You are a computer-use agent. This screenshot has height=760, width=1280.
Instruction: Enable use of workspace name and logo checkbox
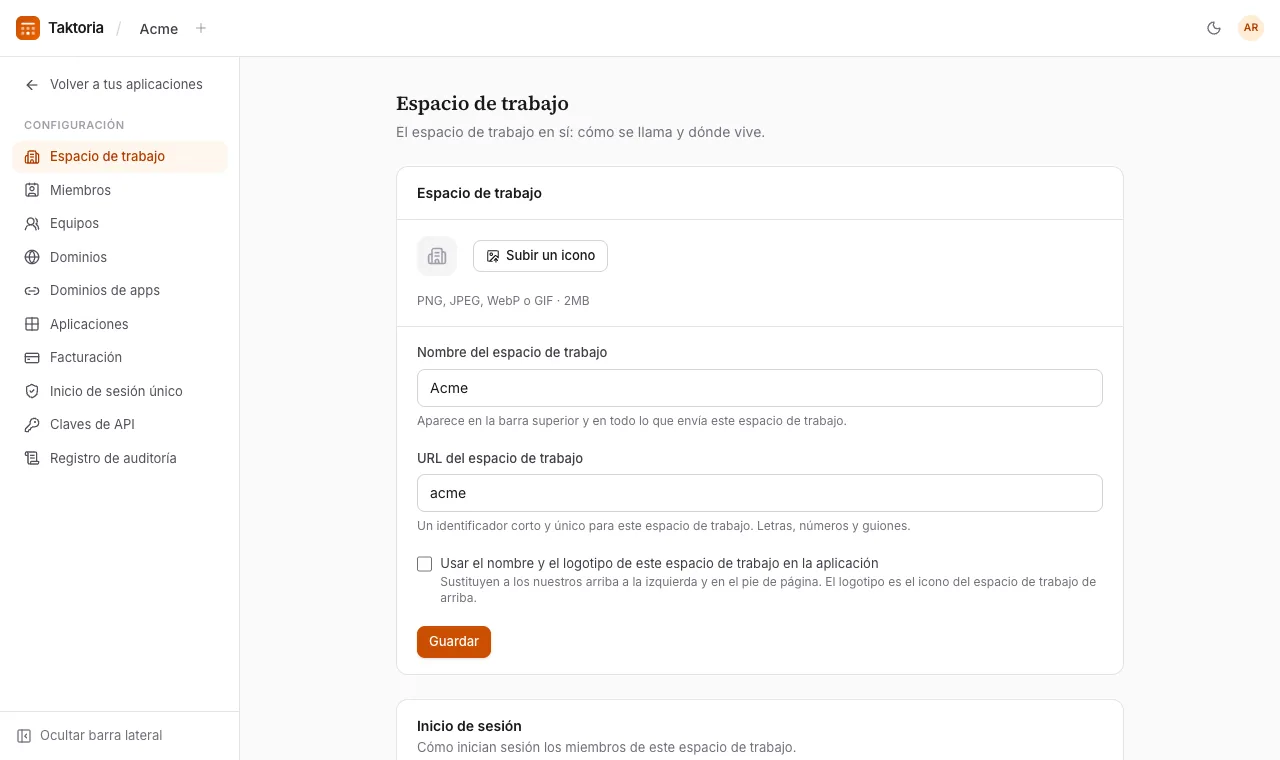point(425,564)
